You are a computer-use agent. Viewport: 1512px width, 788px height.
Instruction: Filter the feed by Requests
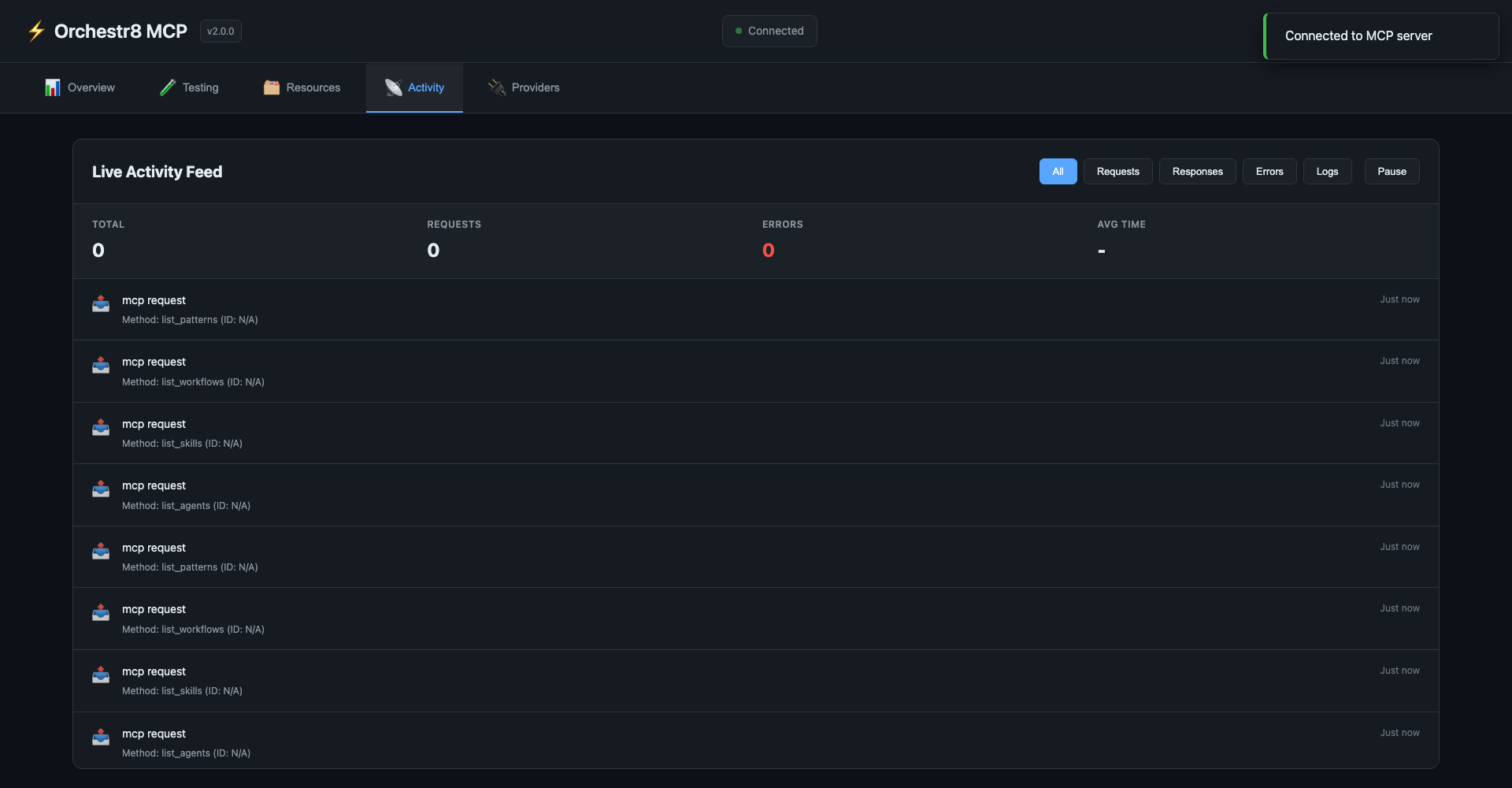coord(1117,172)
